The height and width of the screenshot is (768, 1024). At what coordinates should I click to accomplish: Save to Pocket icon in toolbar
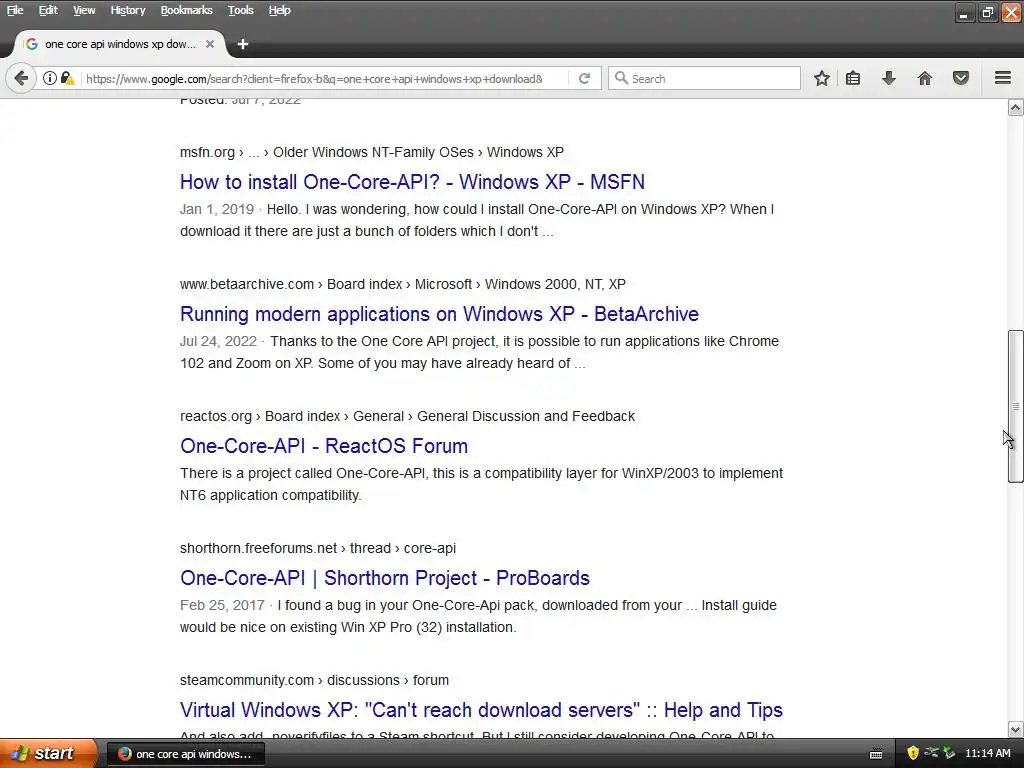[x=961, y=78]
